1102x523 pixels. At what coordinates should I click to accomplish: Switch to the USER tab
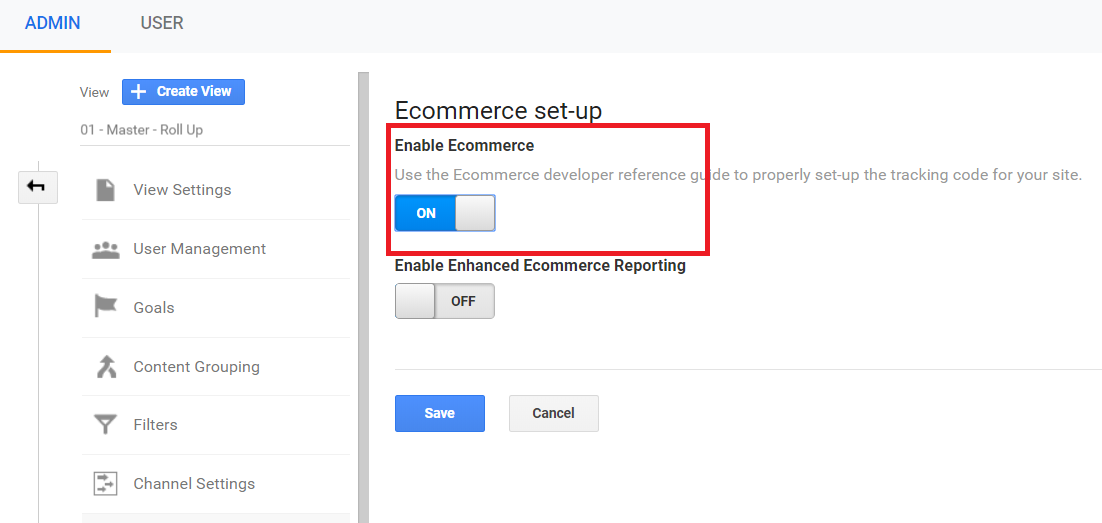[162, 23]
